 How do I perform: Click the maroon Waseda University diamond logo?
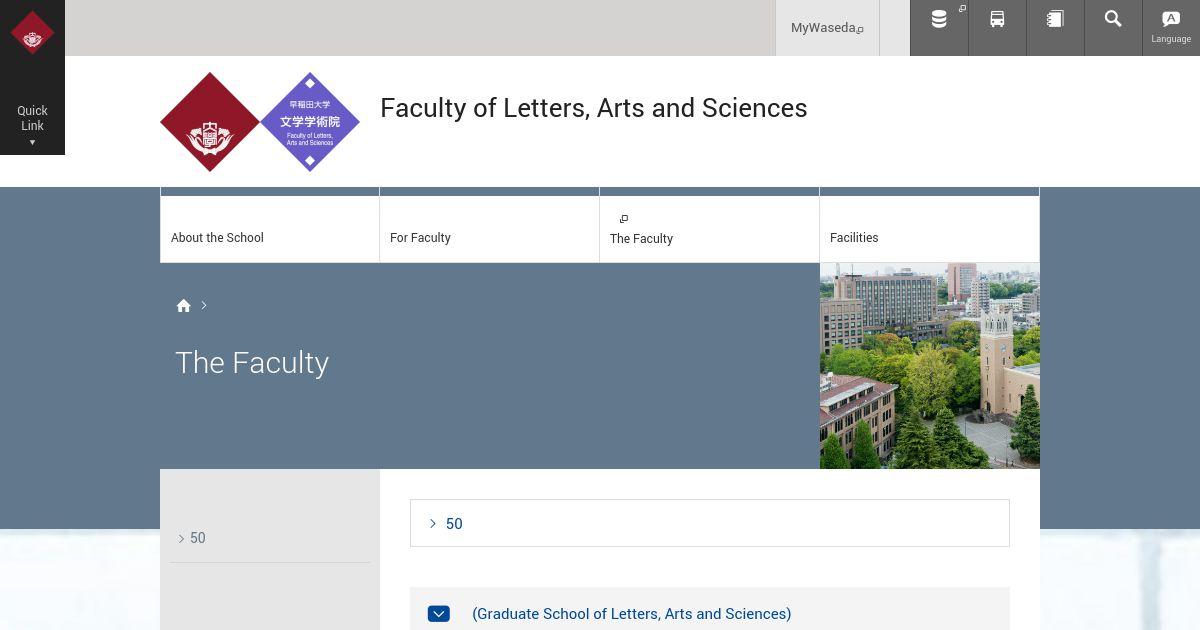pyautogui.click(x=210, y=122)
